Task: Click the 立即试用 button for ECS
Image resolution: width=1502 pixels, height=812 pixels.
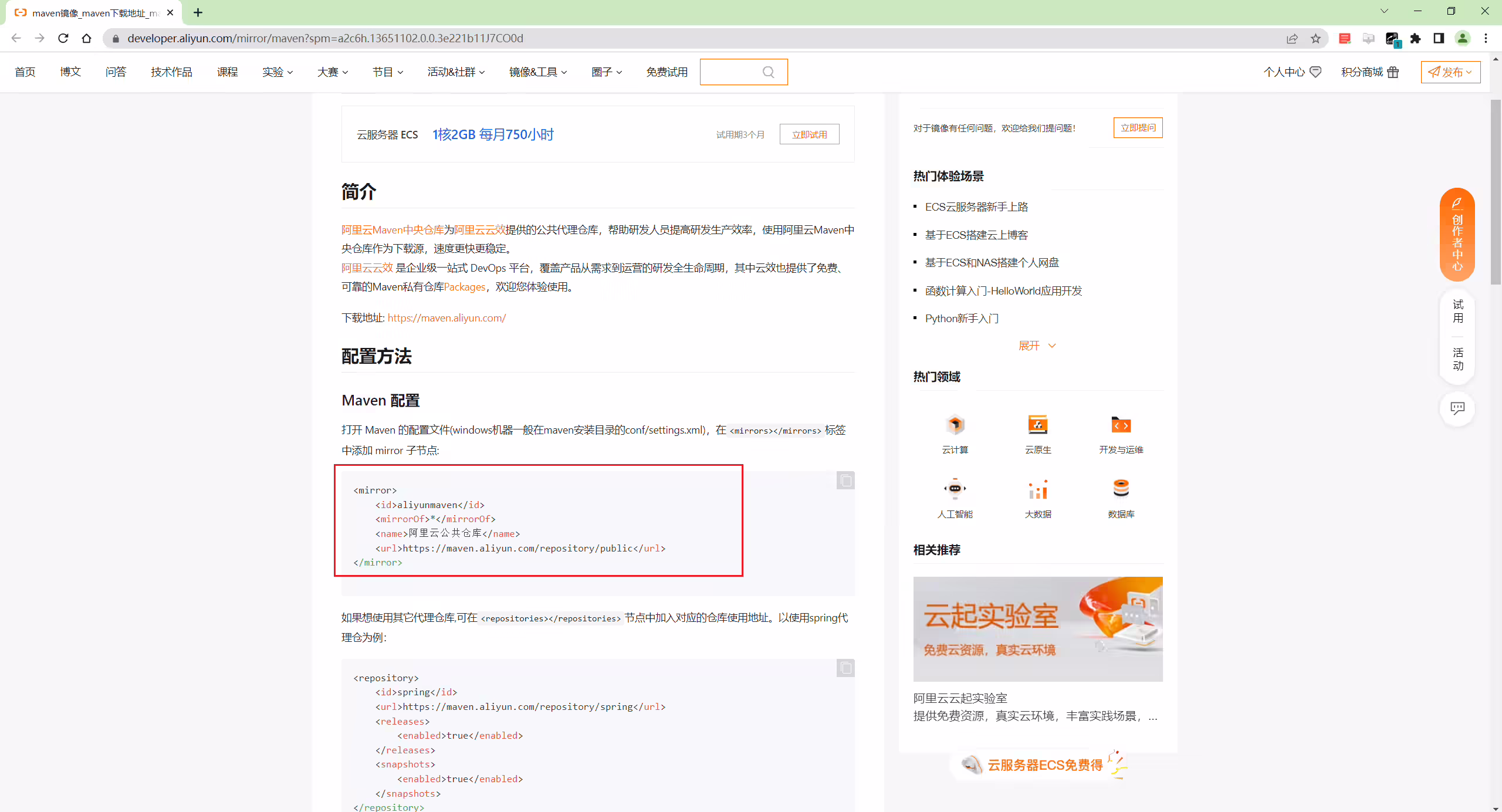Action: [809, 134]
